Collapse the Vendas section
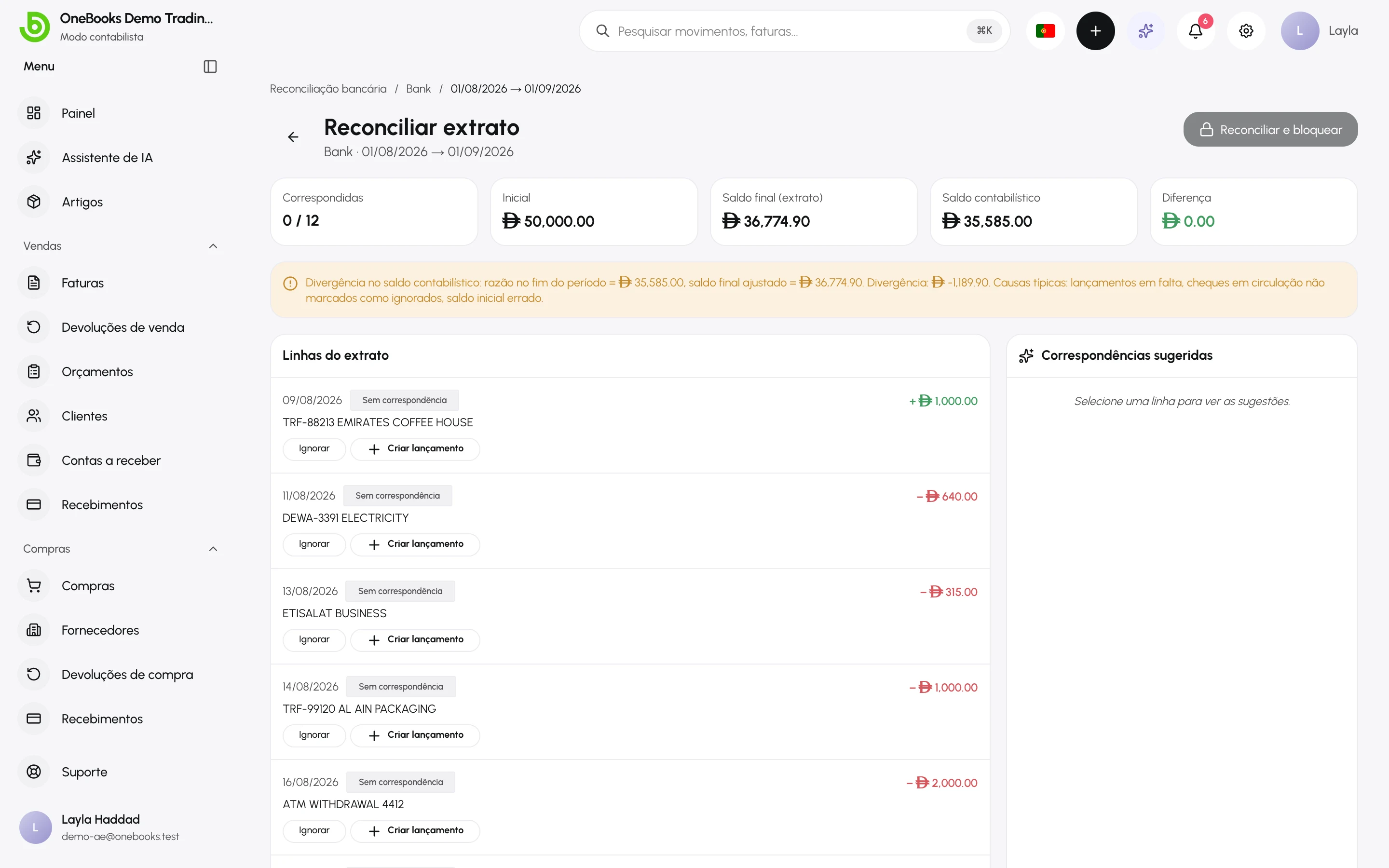 213,246
